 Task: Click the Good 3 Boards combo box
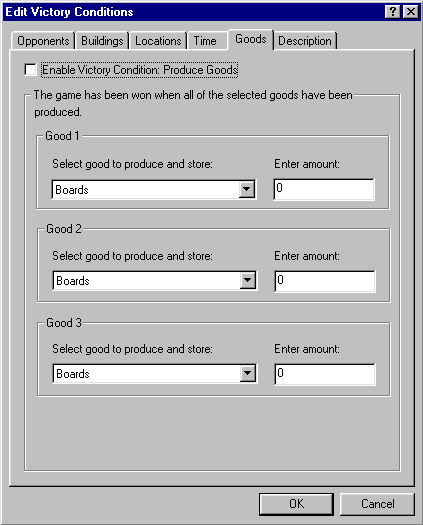pyautogui.click(x=155, y=373)
